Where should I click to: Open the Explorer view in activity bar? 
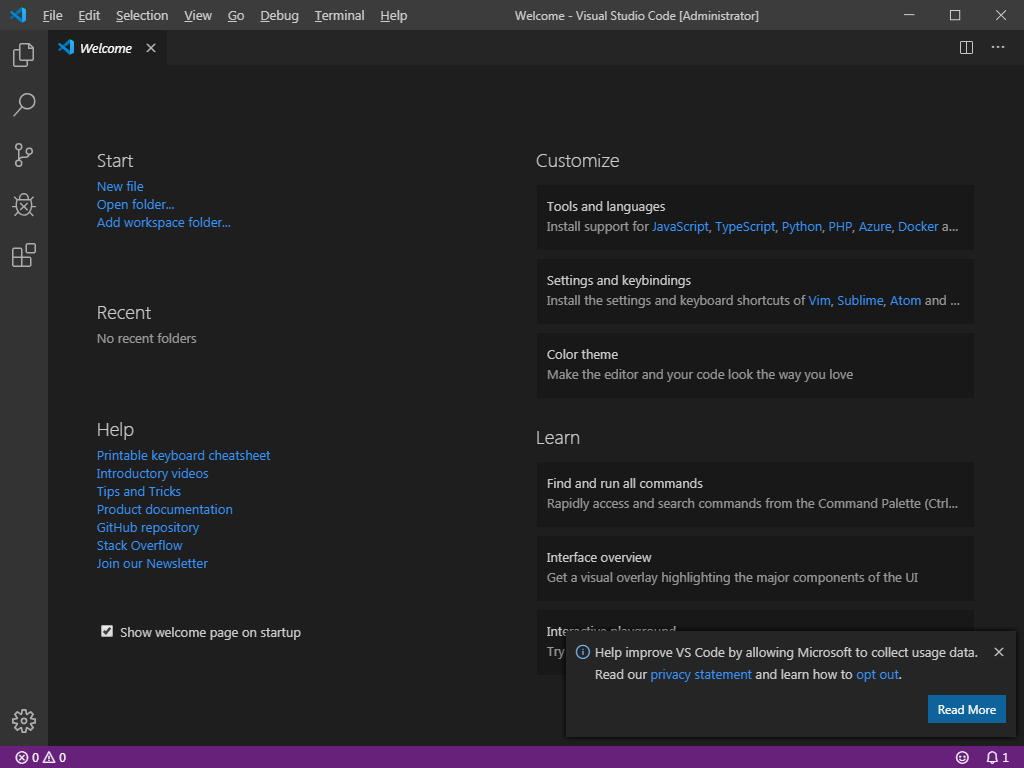click(x=24, y=55)
